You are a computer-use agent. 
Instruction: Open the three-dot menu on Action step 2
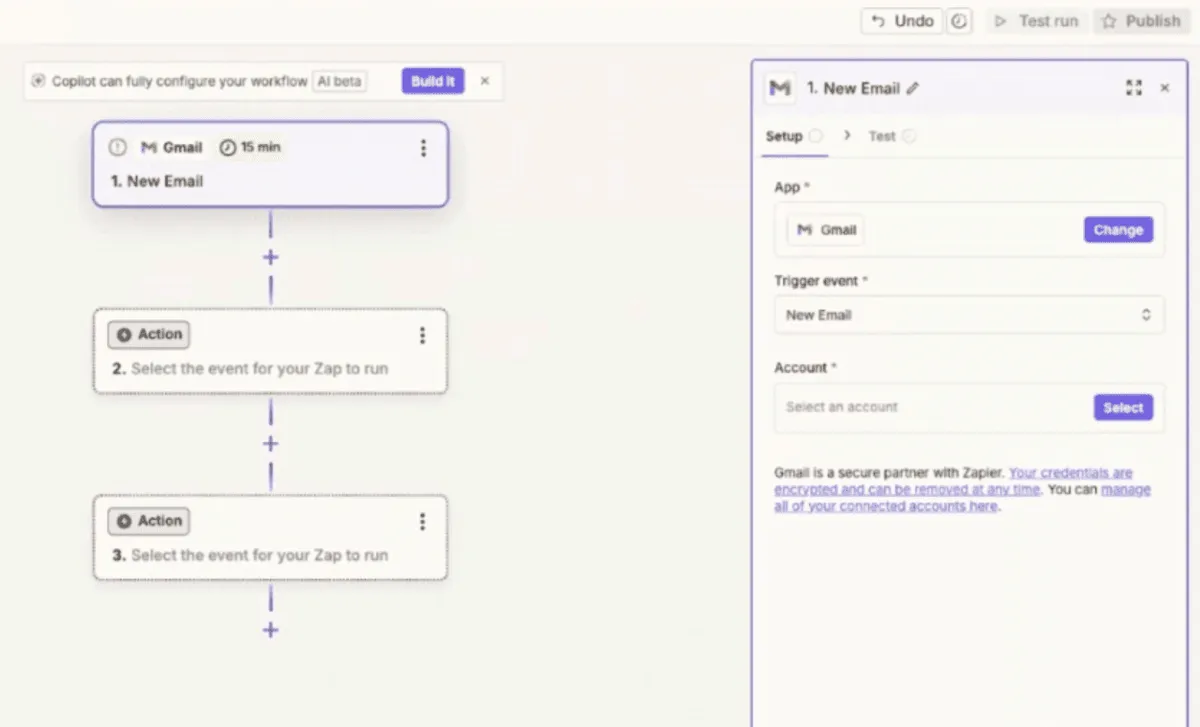(x=422, y=336)
